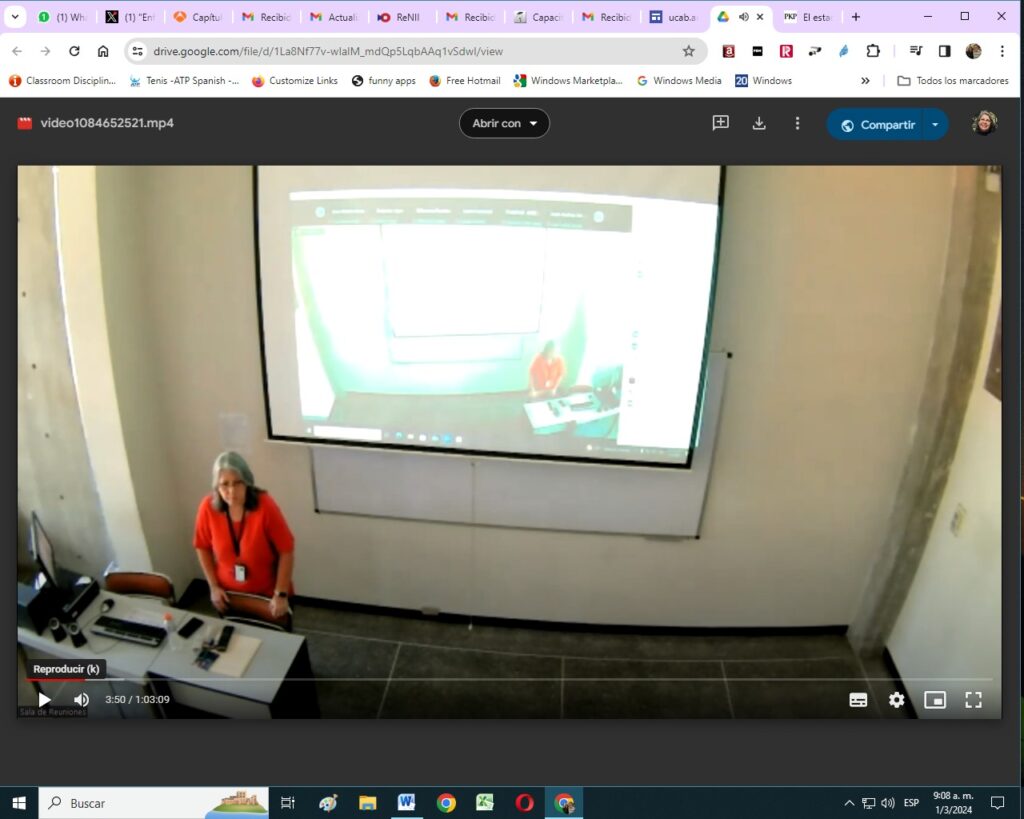This screenshot has height=819, width=1024.
Task: Reload the current page
Action: coord(74,51)
